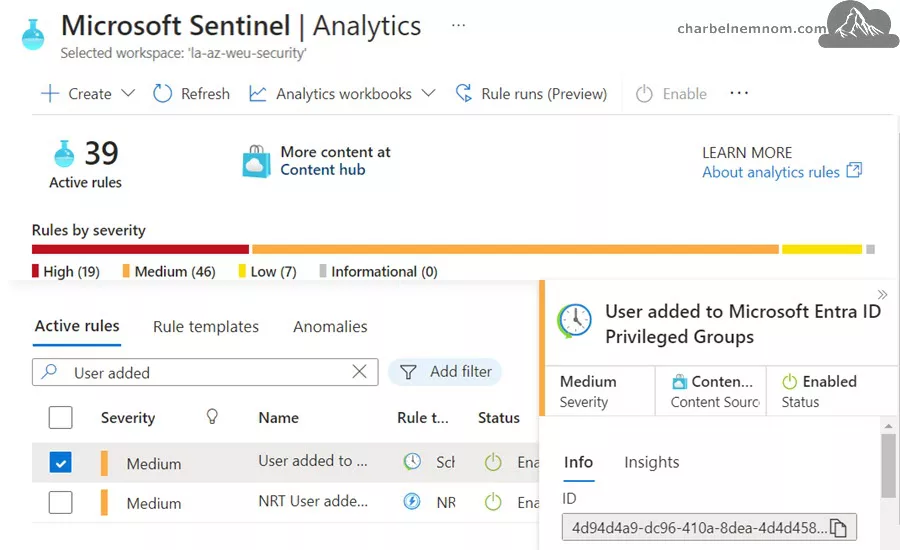Click the flask icon beside 39 active rules
The image size is (900, 550).
(x=64, y=153)
